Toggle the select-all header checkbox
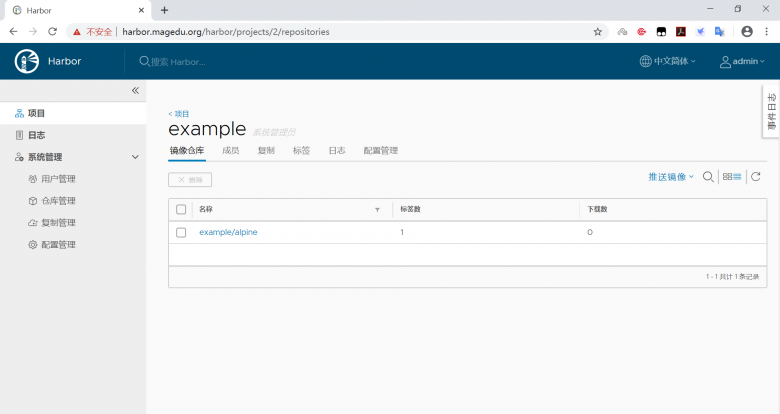The height and width of the screenshot is (414, 780). point(181,209)
